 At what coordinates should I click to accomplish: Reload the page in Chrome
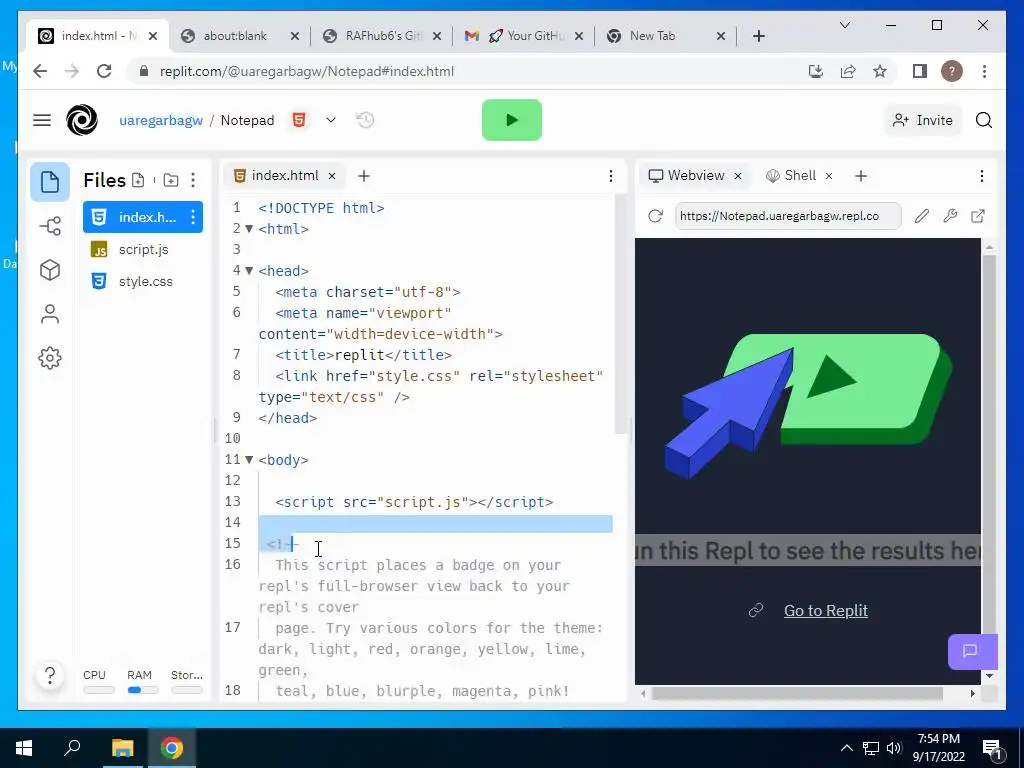[x=104, y=71]
